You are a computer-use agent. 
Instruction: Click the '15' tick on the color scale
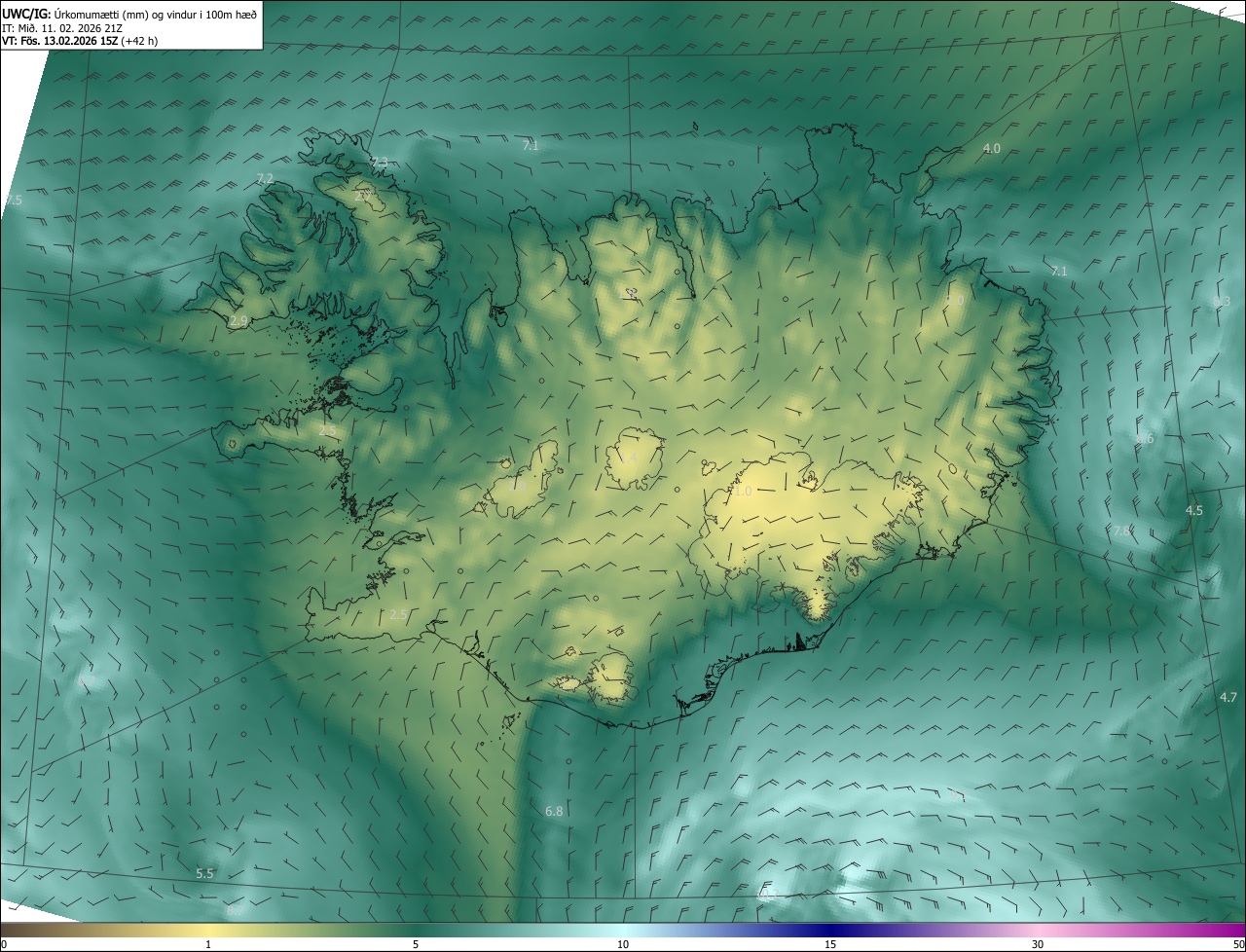pyautogui.click(x=830, y=944)
